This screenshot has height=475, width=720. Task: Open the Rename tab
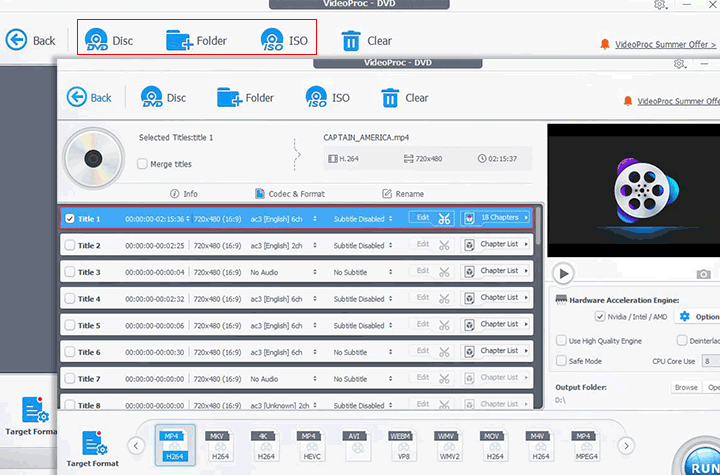click(403, 194)
